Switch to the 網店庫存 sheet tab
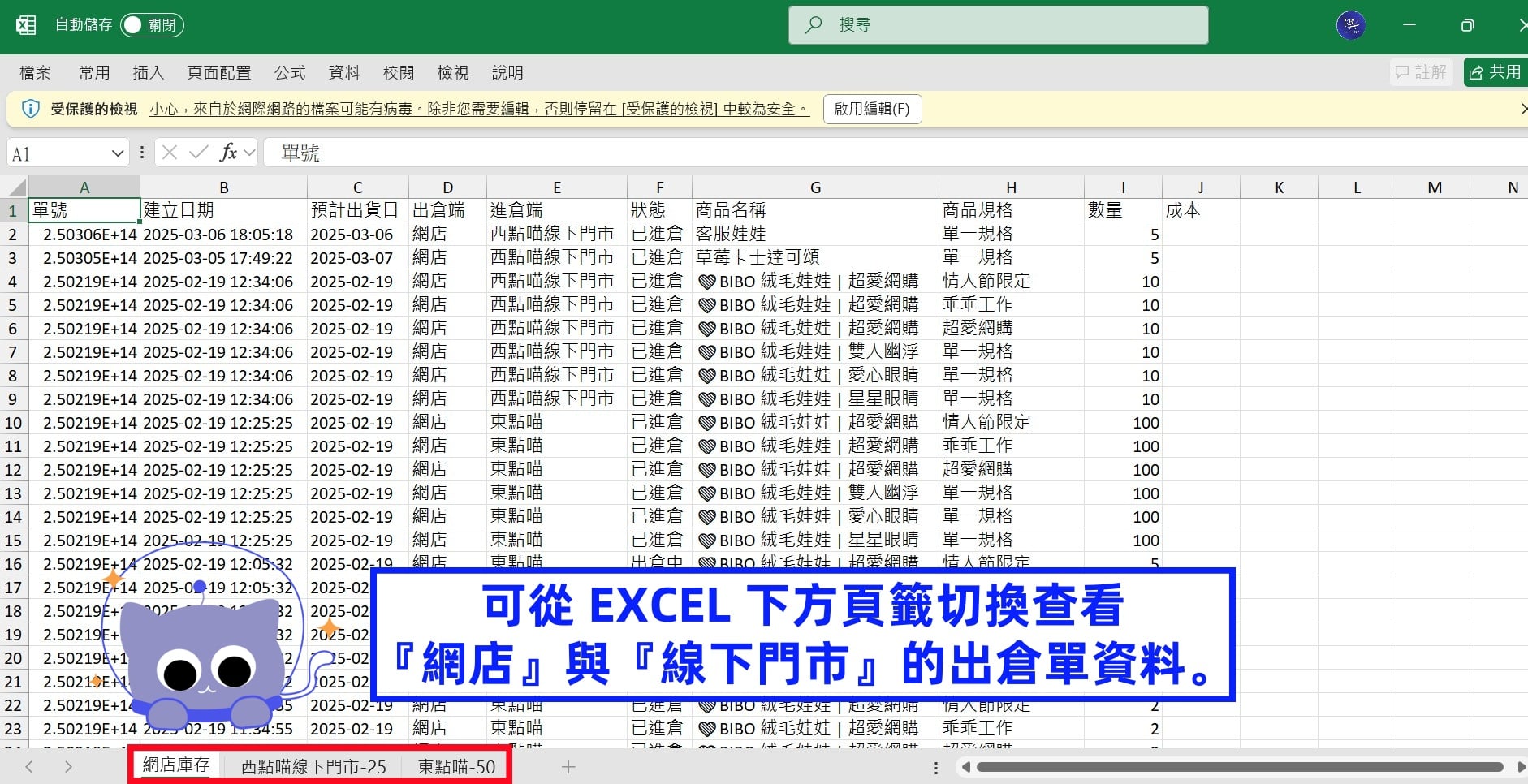The image size is (1528, 784). click(x=176, y=765)
